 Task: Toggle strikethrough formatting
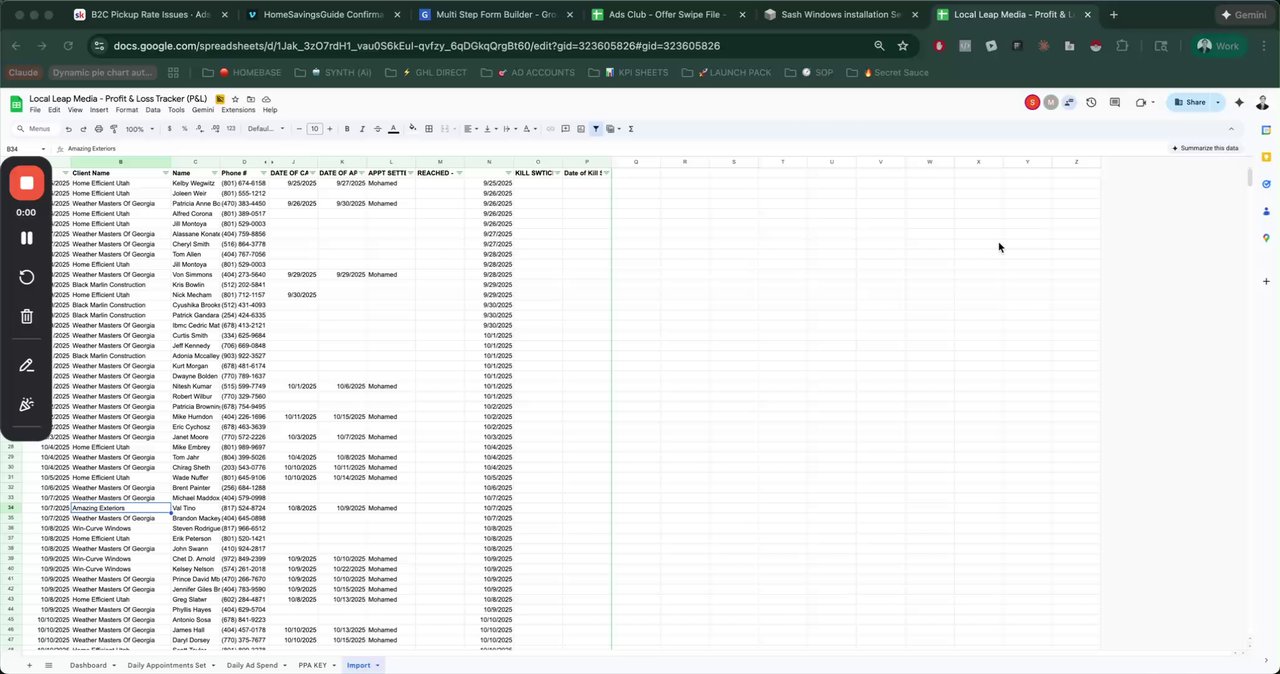click(377, 129)
